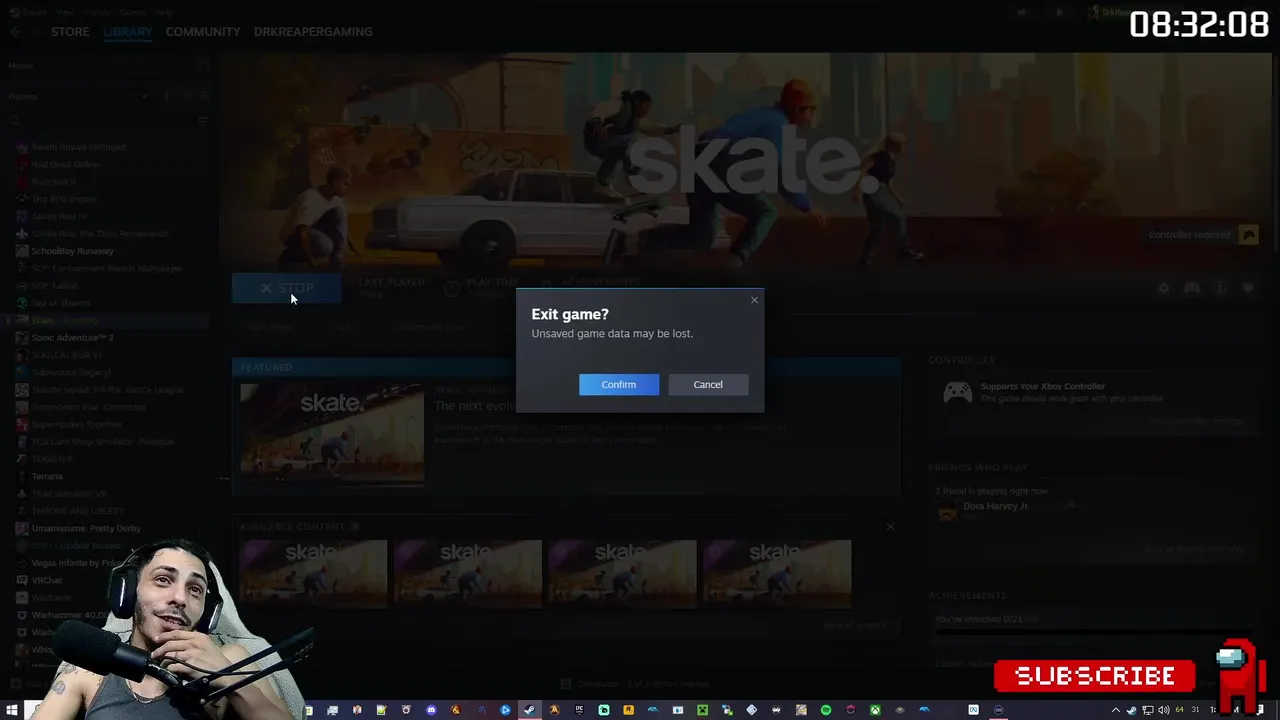Switch to the LIBRARY tab
Image resolution: width=1280 pixels, height=720 pixels.
(127, 32)
